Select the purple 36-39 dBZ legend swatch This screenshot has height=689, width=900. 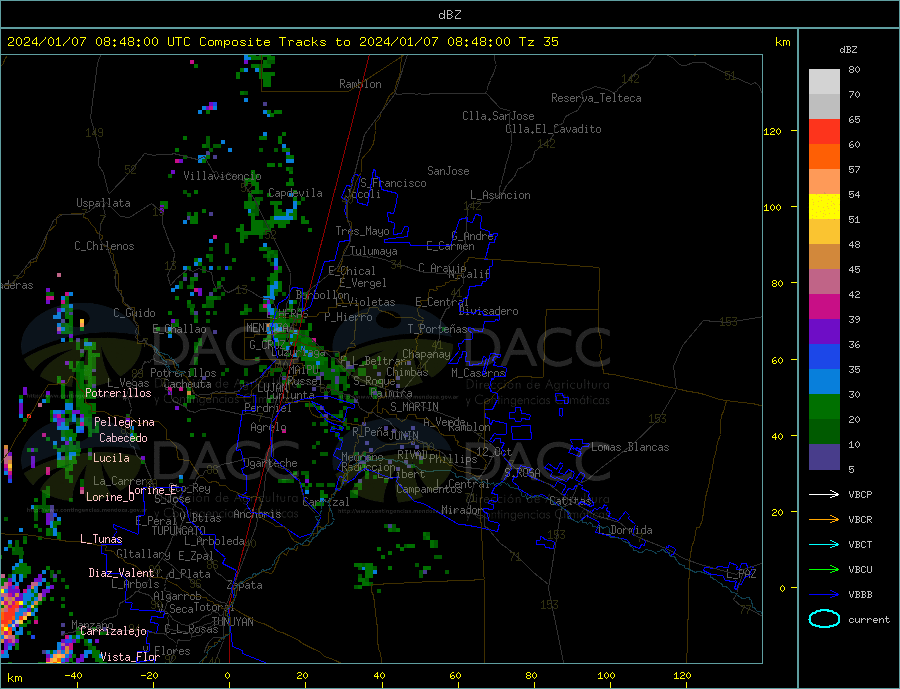824,332
